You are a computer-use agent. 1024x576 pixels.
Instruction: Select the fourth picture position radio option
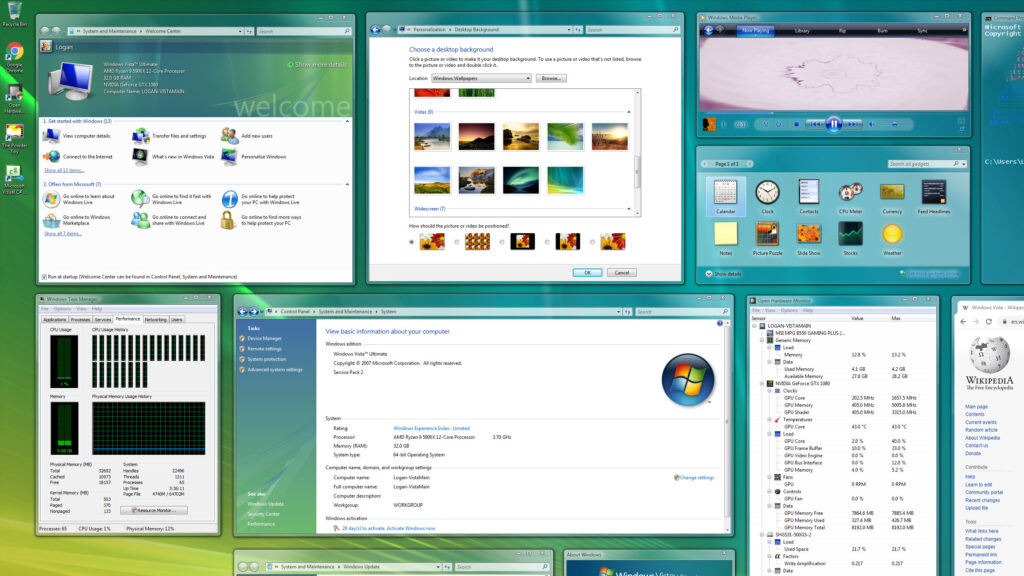click(547, 242)
